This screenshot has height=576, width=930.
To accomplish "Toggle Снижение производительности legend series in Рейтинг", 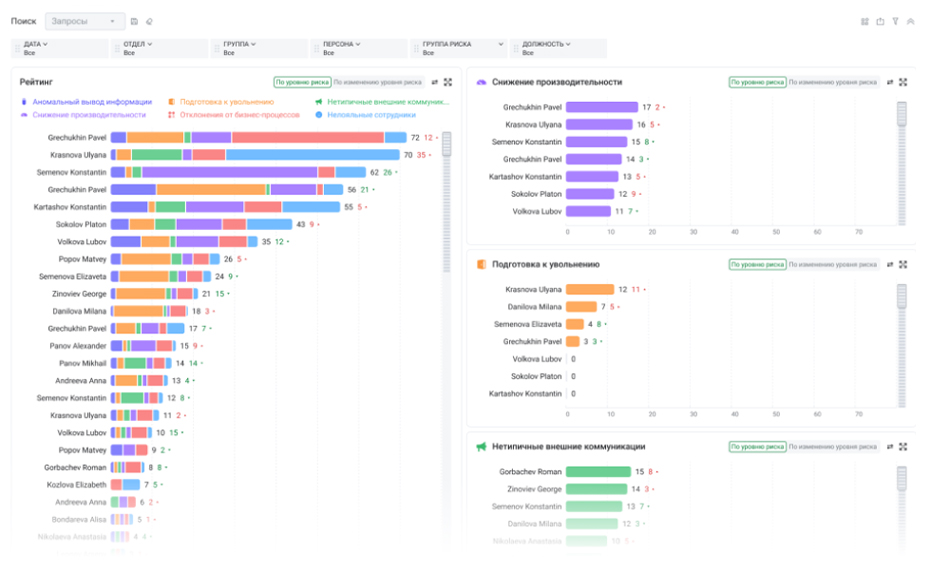I will tap(83, 115).
